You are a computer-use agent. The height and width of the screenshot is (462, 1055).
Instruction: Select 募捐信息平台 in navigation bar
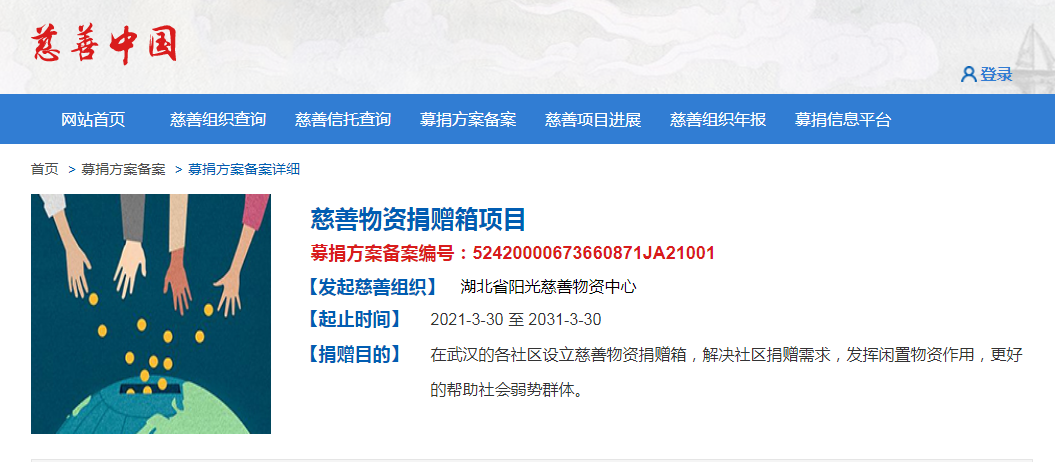(x=843, y=120)
